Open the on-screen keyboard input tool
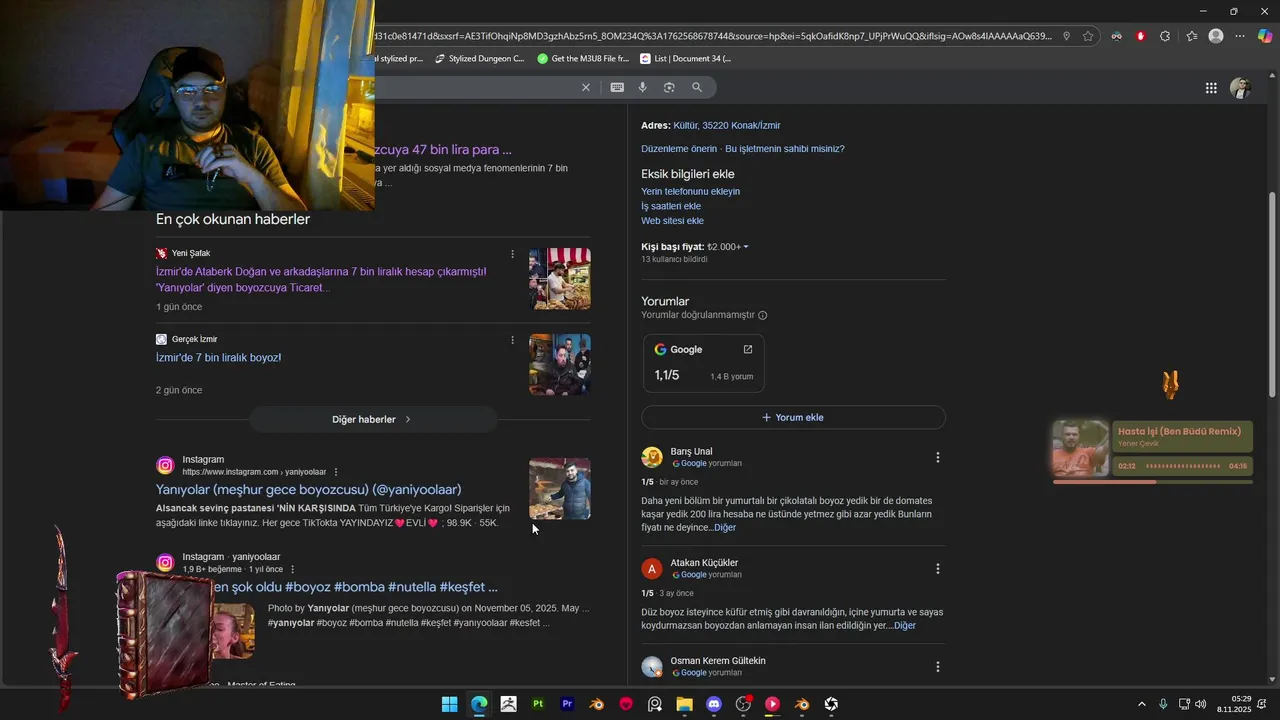Screen dimensions: 1280x720 (x=617, y=87)
